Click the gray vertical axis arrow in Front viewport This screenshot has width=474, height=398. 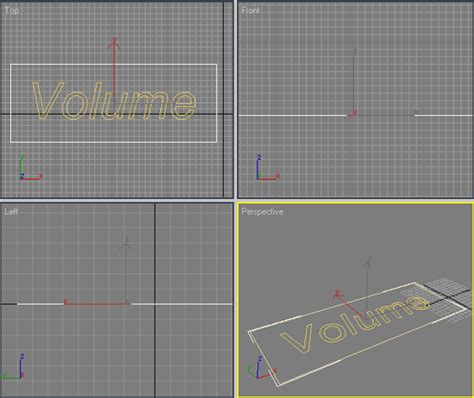[x=355, y=82]
